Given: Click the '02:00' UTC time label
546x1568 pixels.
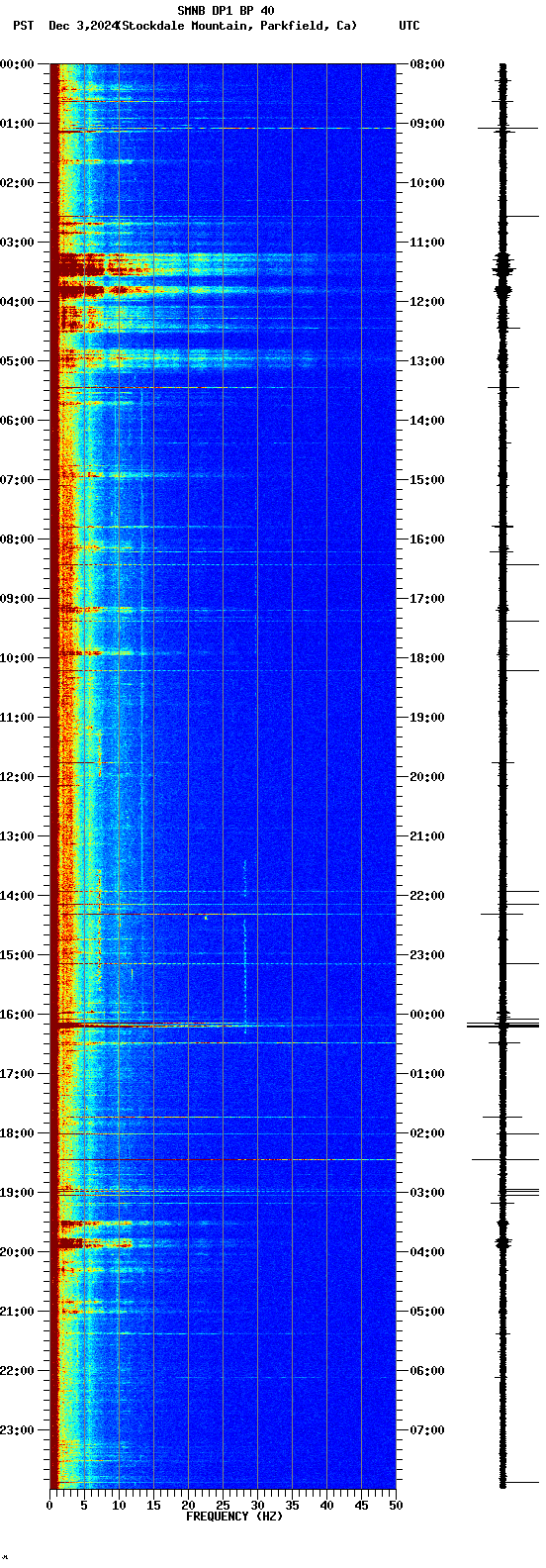Looking at the screenshot, I should (x=427, y=1133).
